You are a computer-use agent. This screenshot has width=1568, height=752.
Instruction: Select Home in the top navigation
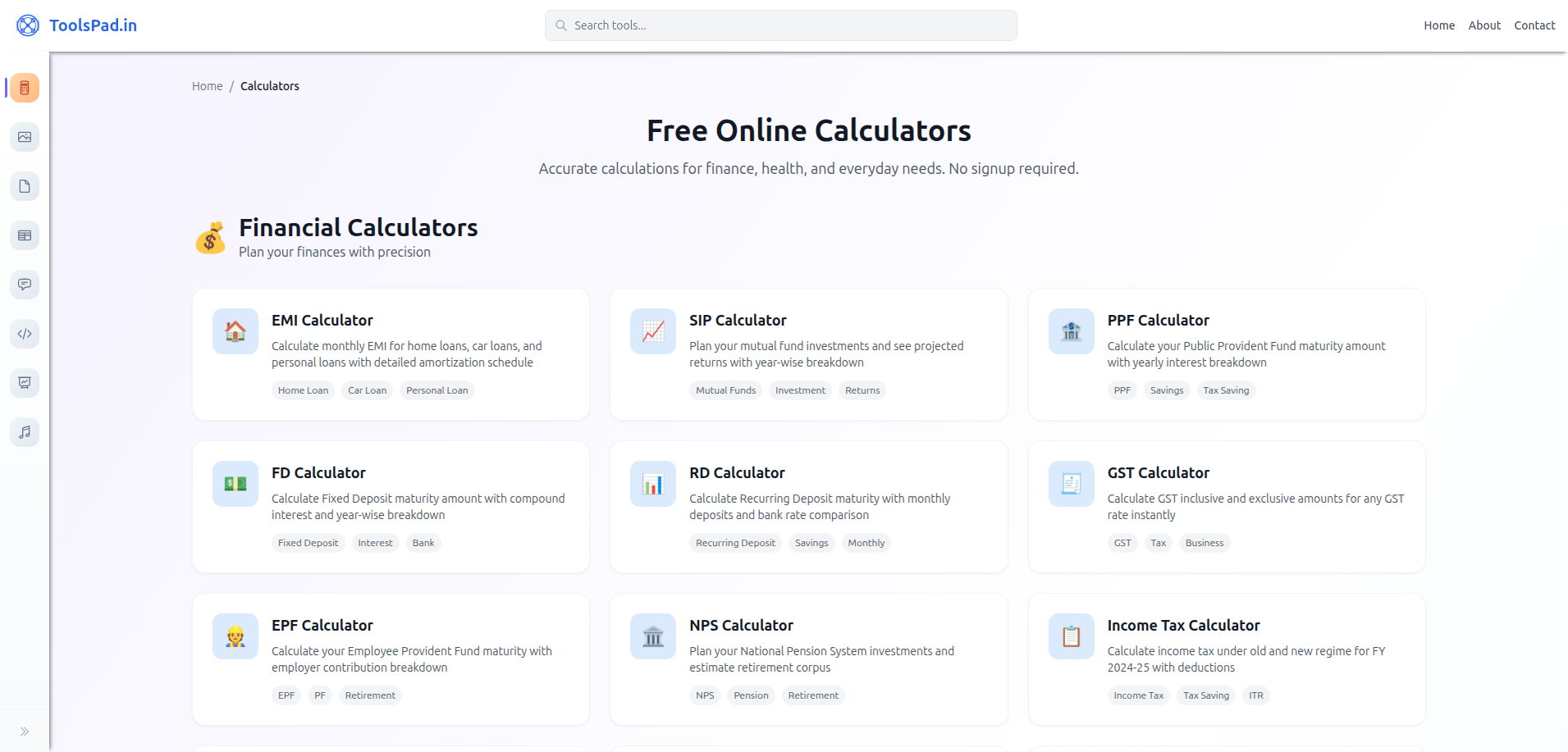coord(1439,25)
